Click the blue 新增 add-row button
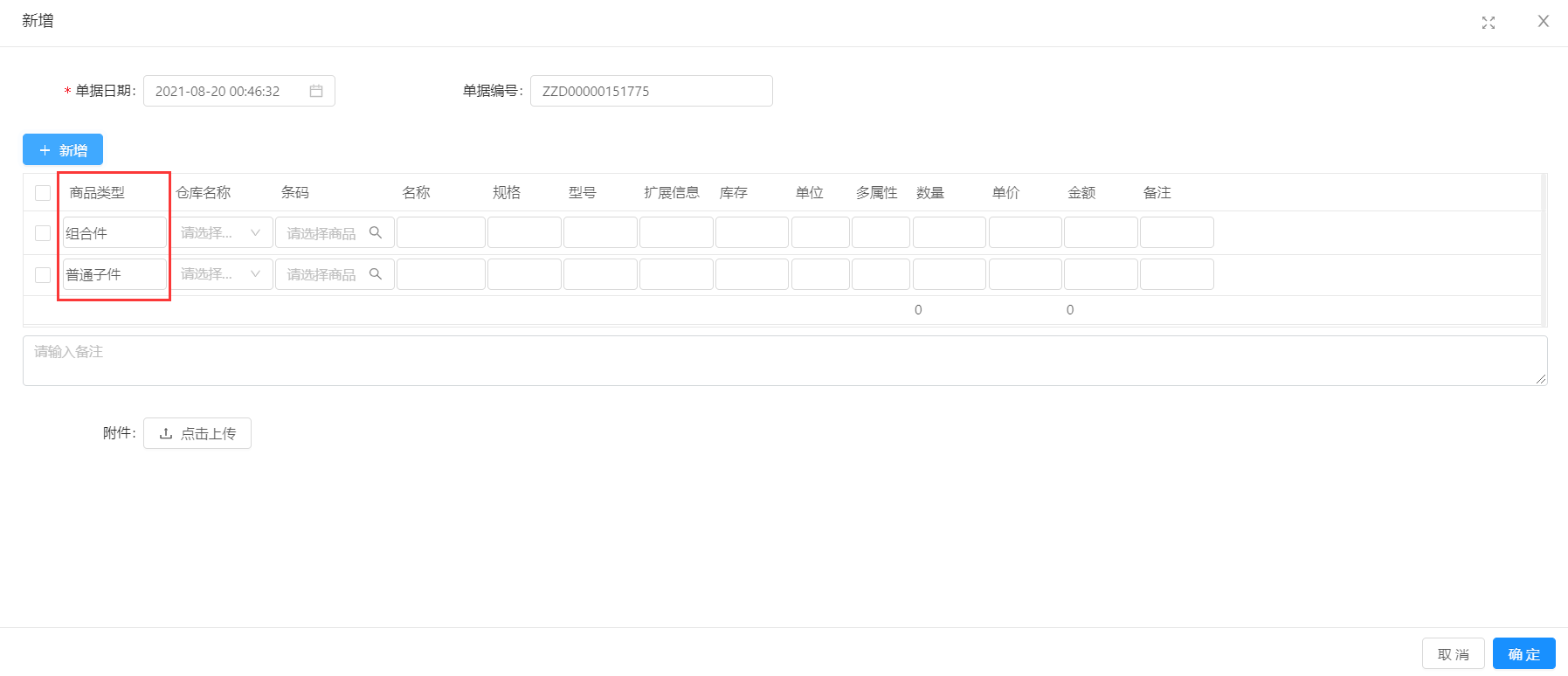 pos(63,149)
